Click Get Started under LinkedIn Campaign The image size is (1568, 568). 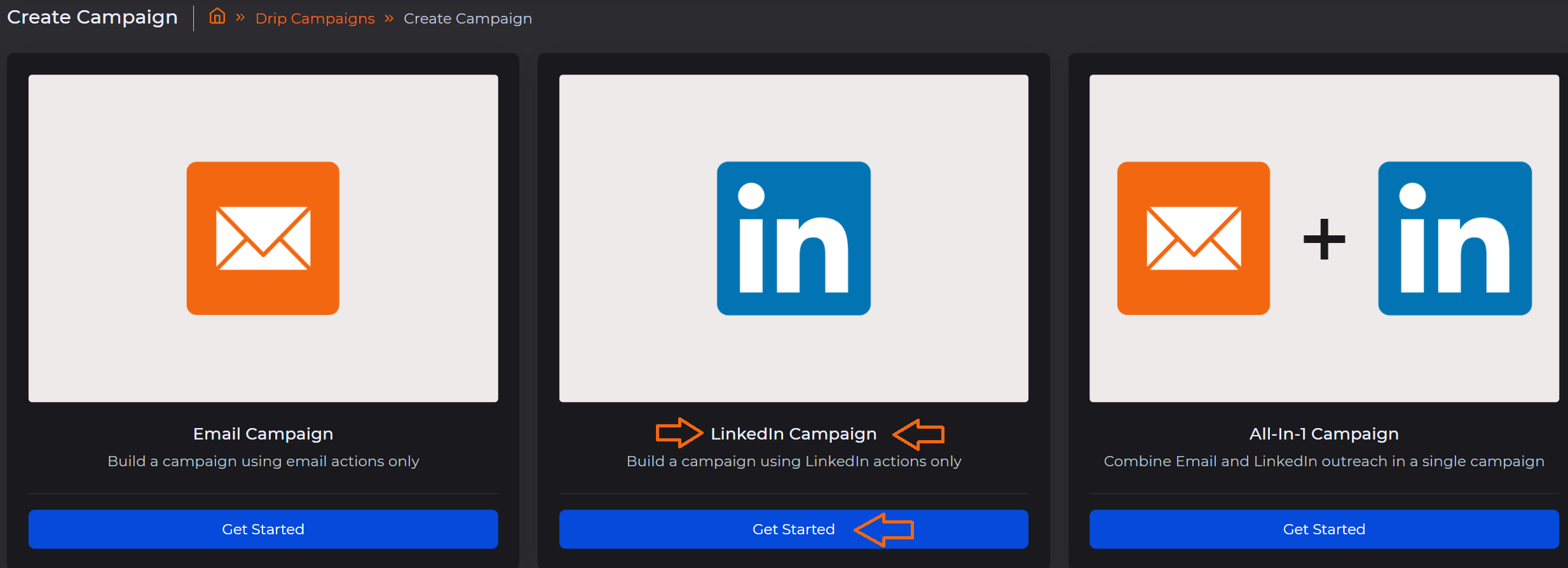coord(794,529)
